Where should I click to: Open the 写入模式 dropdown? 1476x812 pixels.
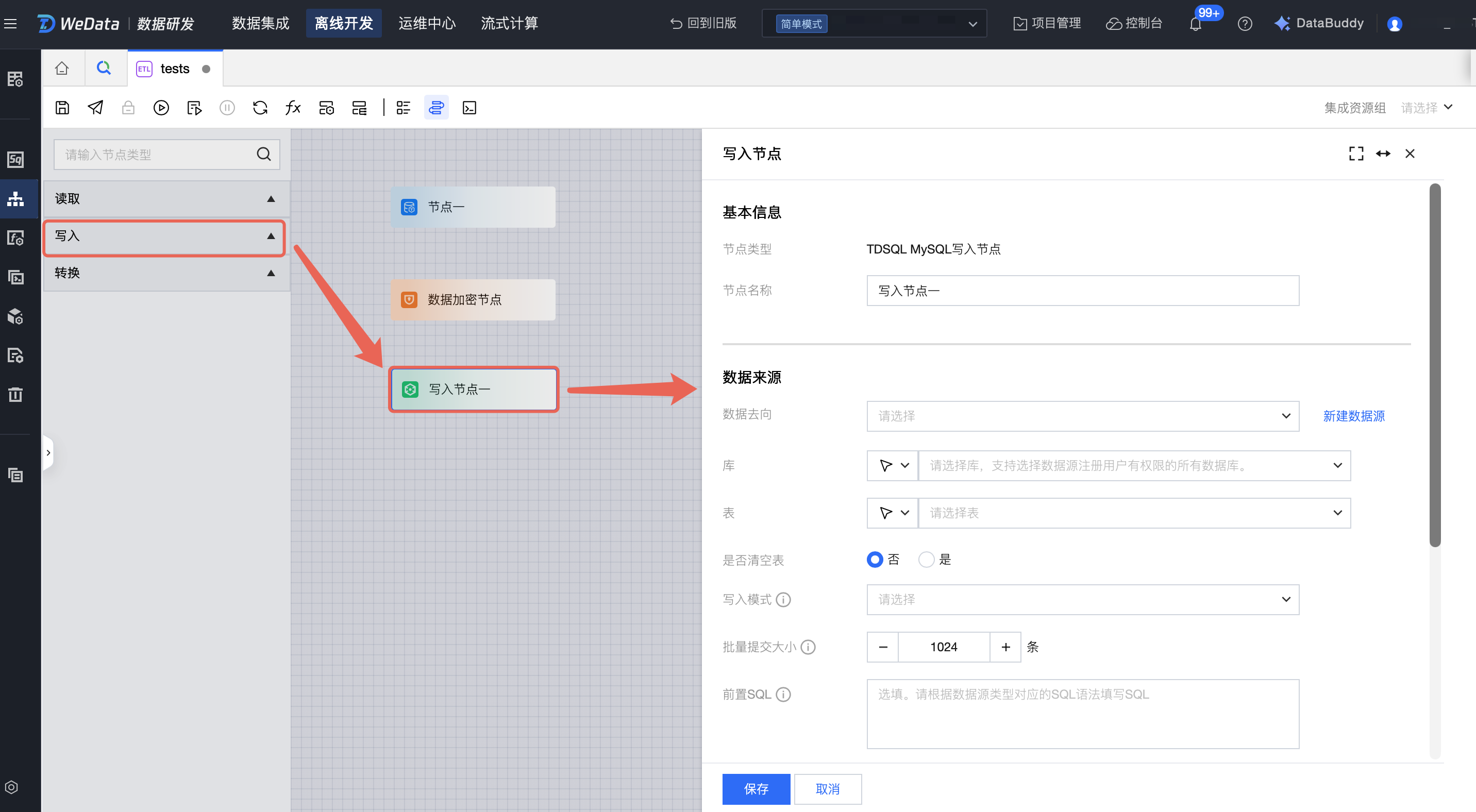(1082, 600)
